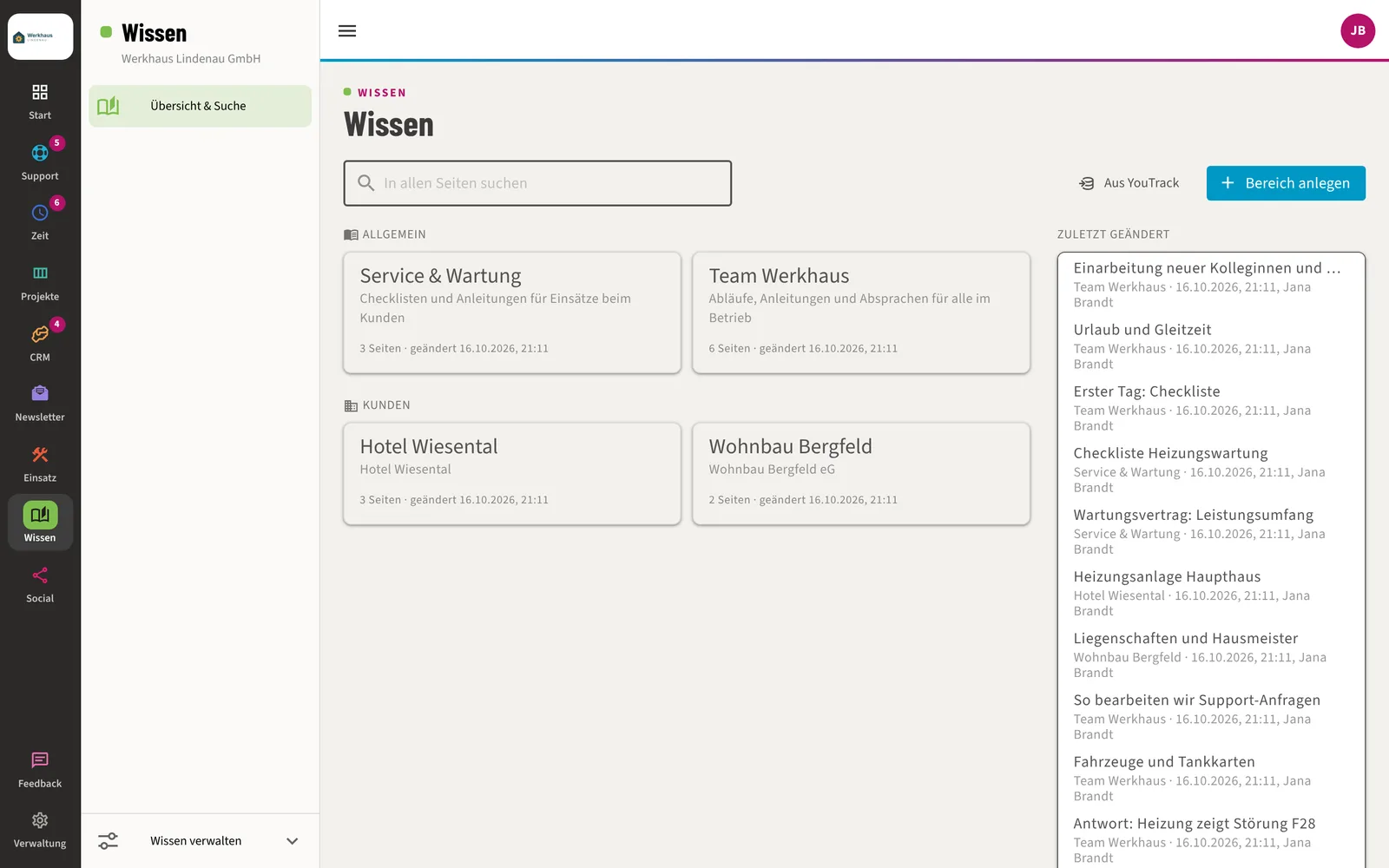1389x868 pixels.
Task: Open So bearbeiten wir Support-Anfragen page
Action: pyautogui.click(x=1211, y=716)
